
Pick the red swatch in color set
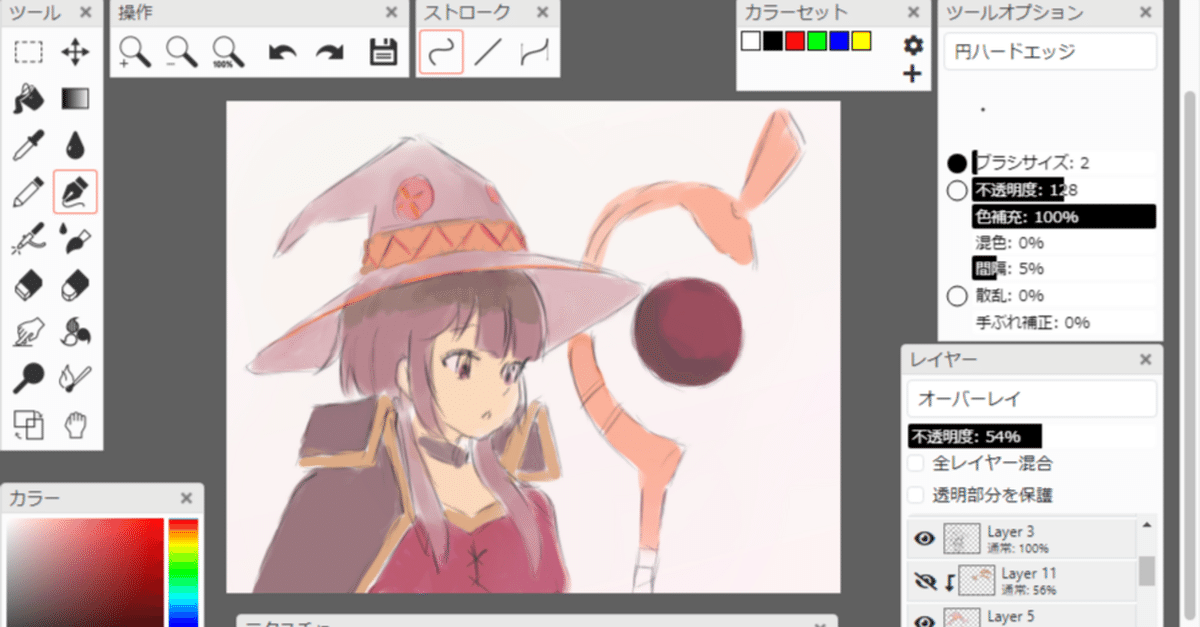(x=795, y=41)
